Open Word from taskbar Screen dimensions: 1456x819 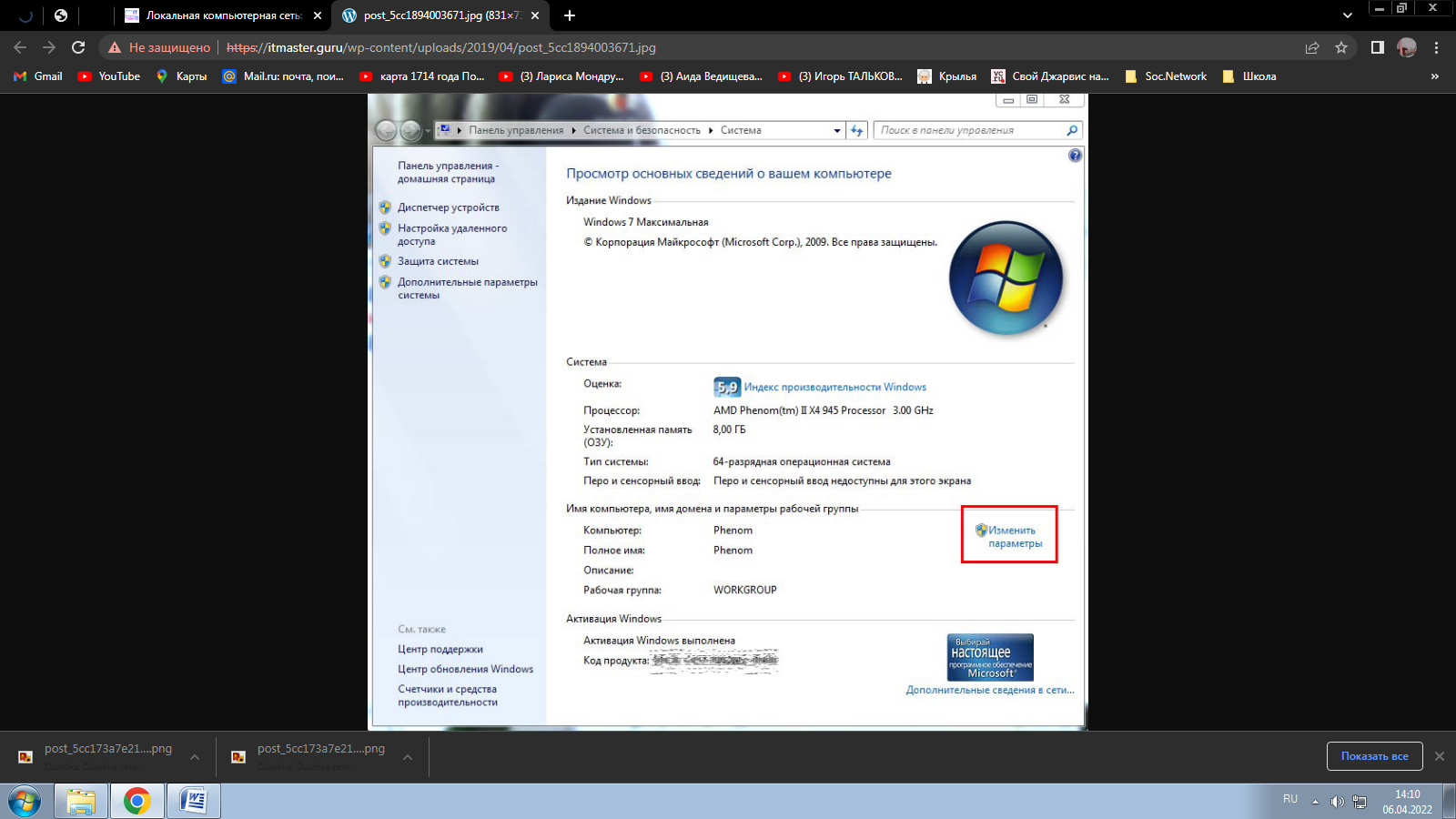pos(194,802)
